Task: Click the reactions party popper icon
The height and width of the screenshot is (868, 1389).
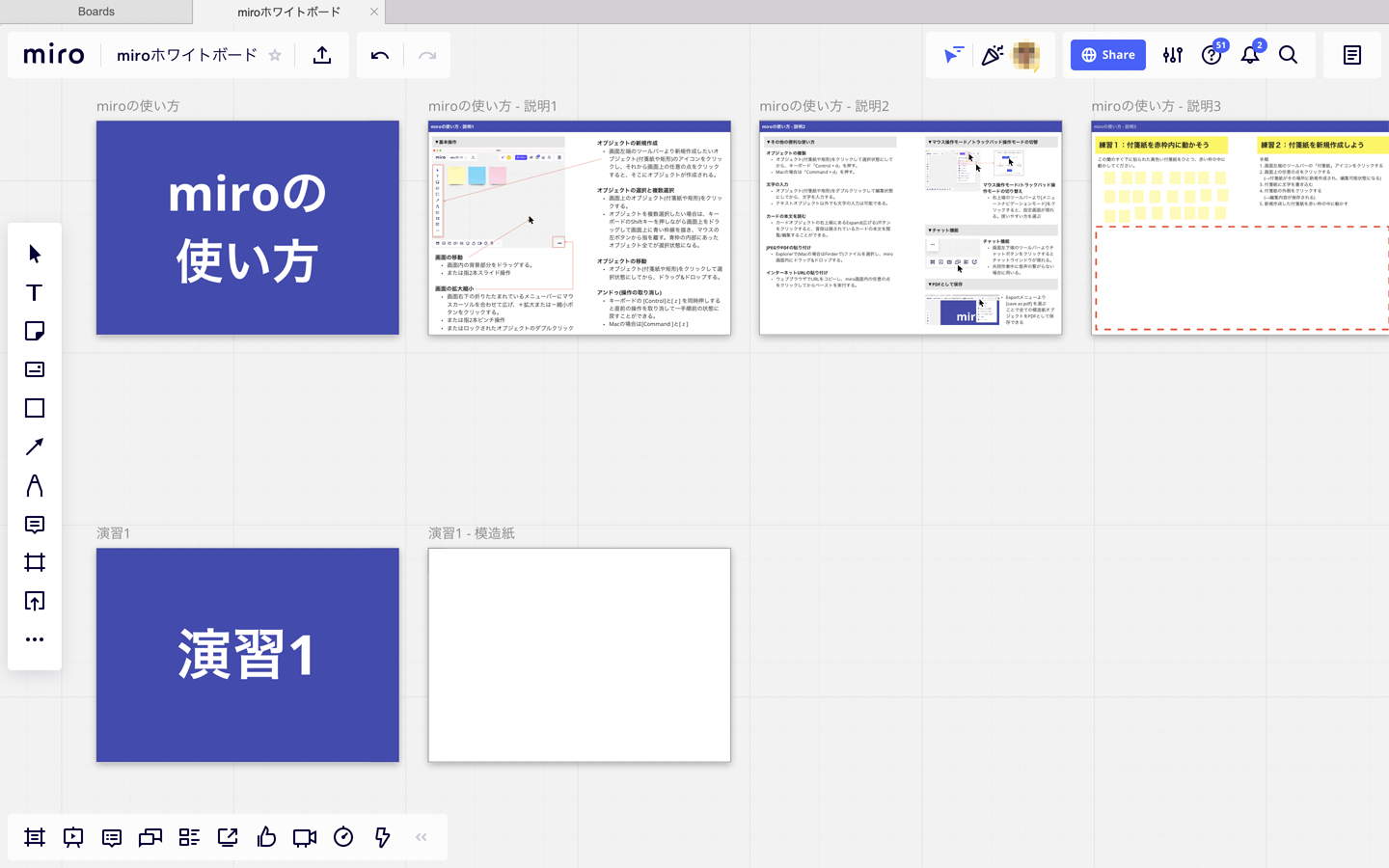Action: 992,55
